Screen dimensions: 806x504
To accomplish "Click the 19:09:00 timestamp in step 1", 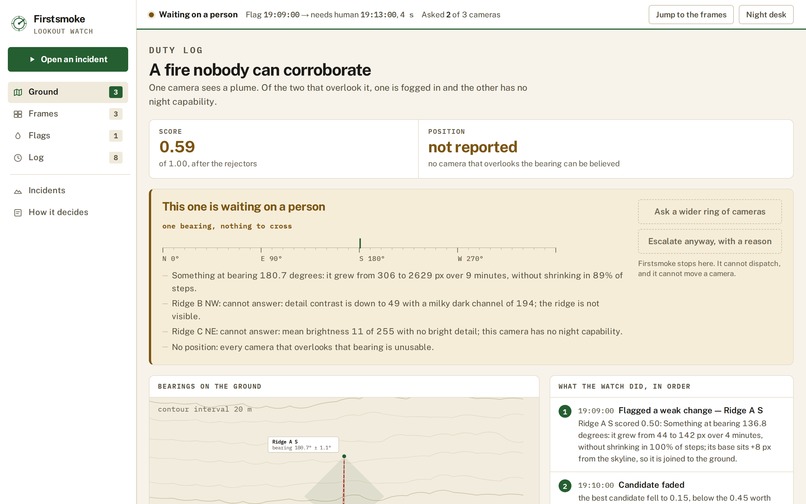I will (596, 411).
